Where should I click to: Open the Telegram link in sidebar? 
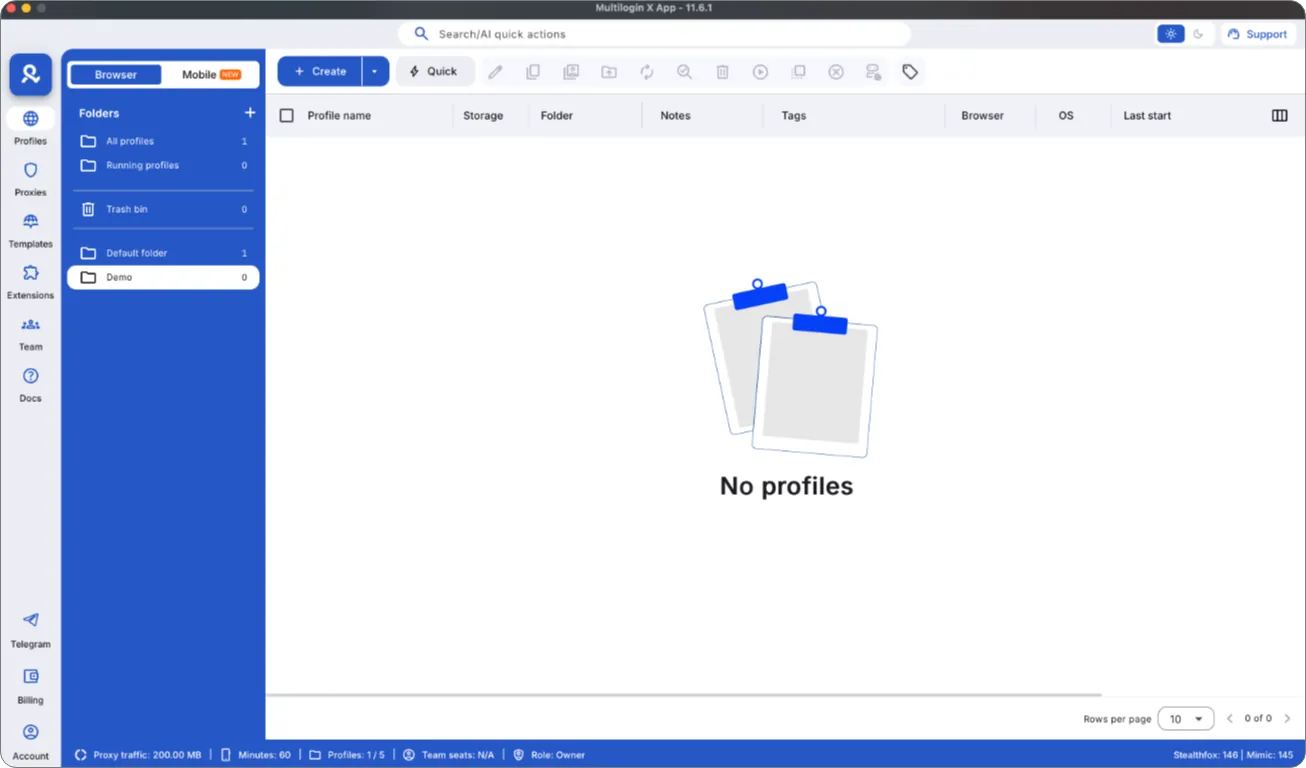30,630
